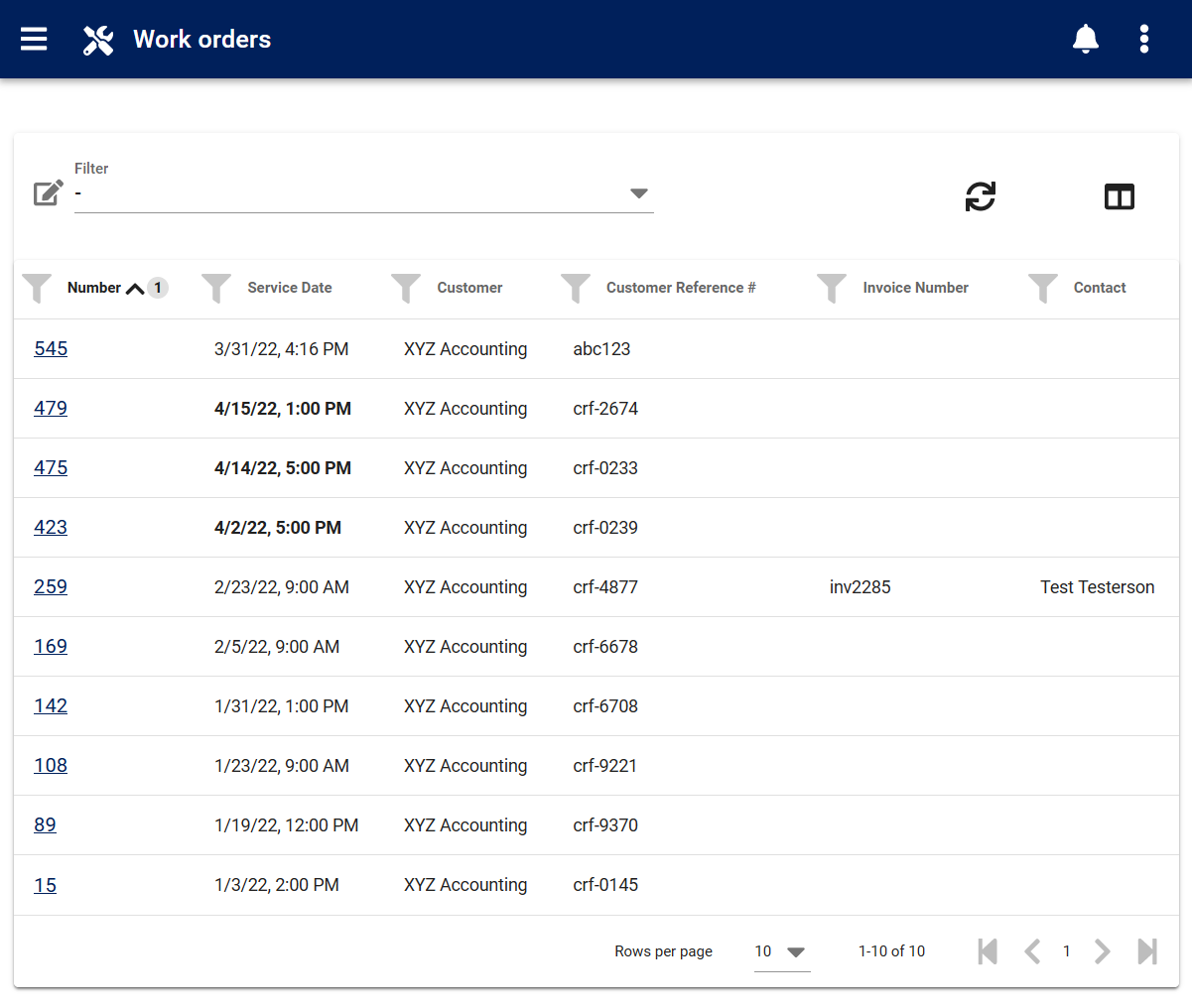Click reference crf-6678
The image size is (1192, 1008).
click(605, 646)
